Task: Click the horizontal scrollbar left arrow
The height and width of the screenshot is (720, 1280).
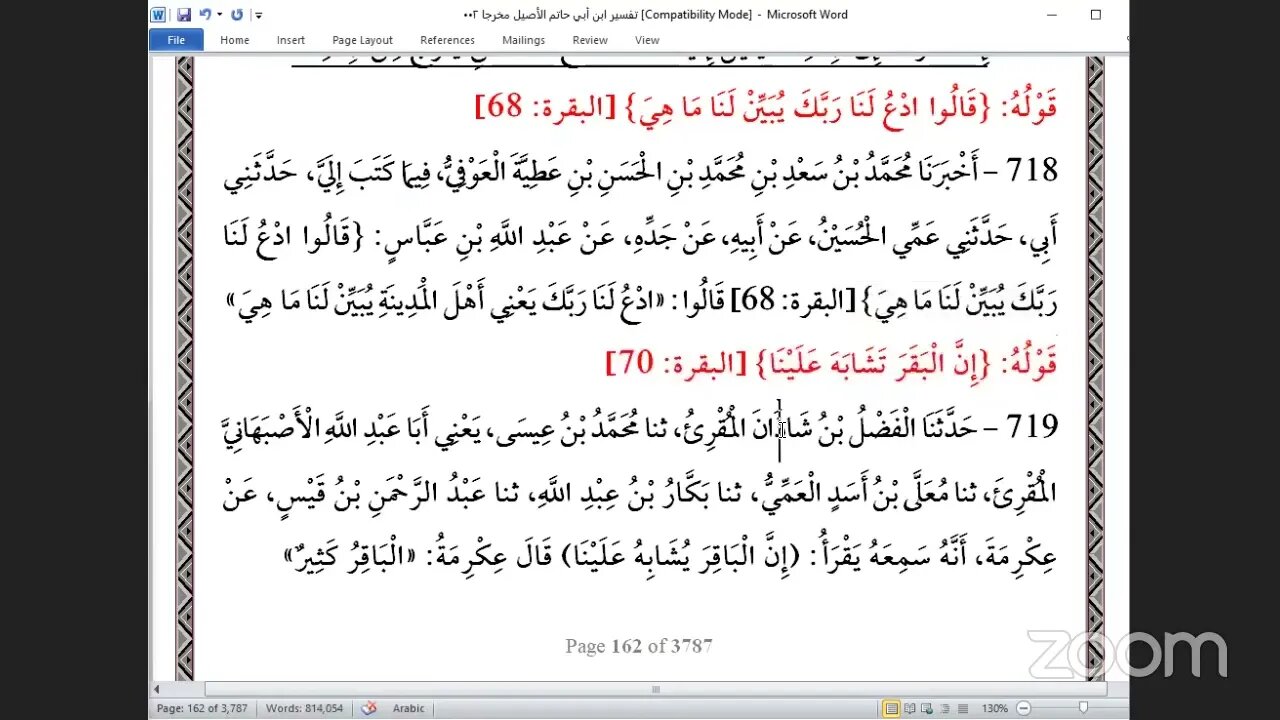Action: pos(156,689)
